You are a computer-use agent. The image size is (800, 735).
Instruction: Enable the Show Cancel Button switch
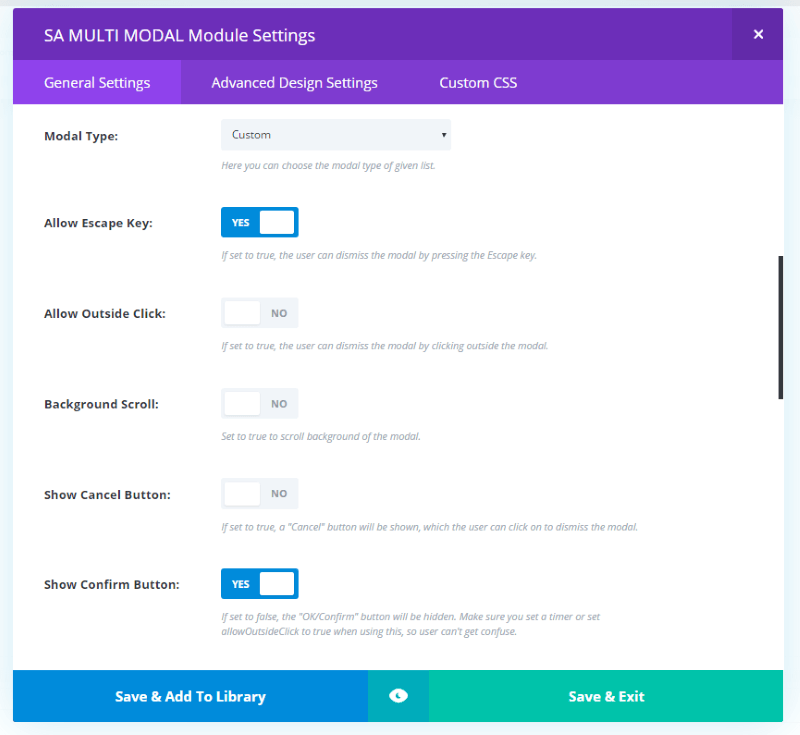click(x=260, y=493)
